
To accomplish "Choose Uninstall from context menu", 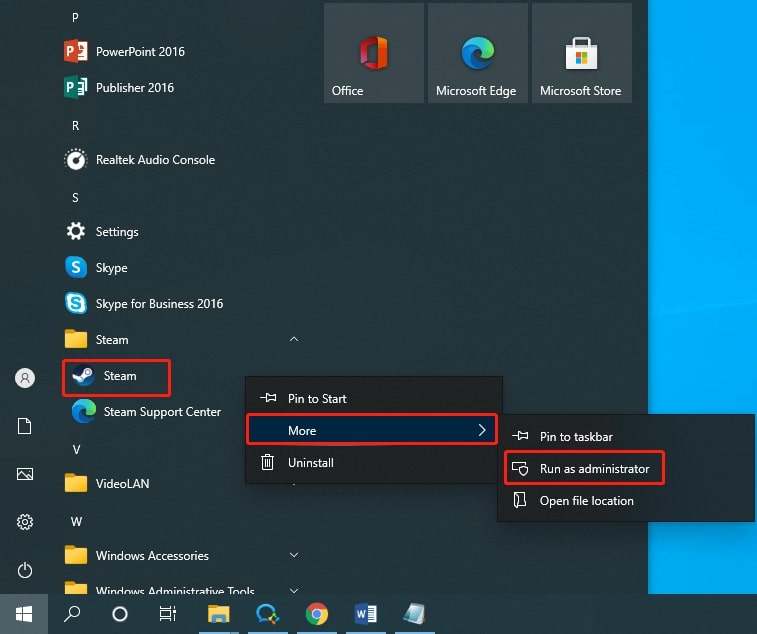I will pyautogui.click(x=374, y=463).
